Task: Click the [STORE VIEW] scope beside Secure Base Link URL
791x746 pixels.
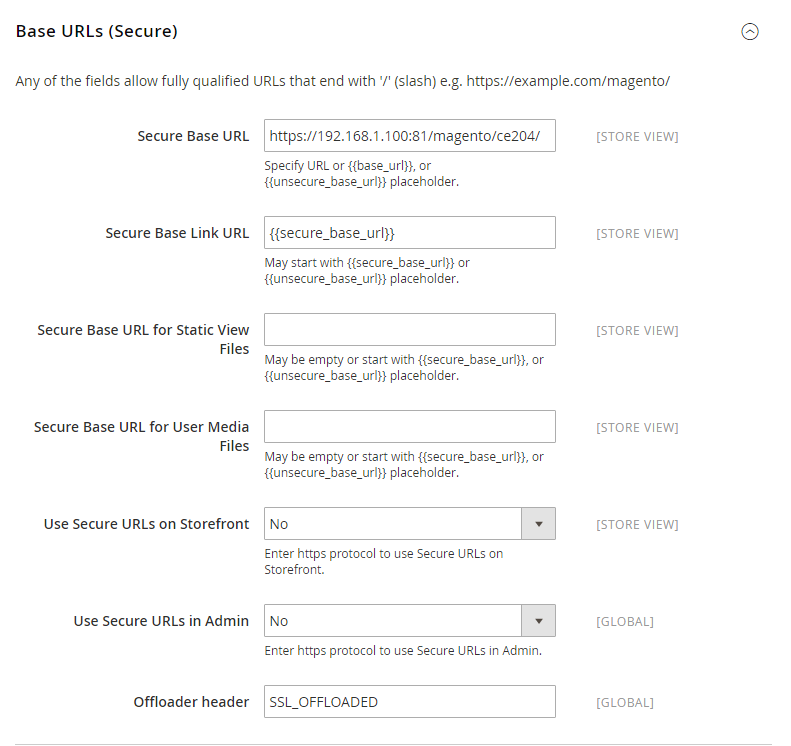Action: pyautogui.click(x=637, y=234)
